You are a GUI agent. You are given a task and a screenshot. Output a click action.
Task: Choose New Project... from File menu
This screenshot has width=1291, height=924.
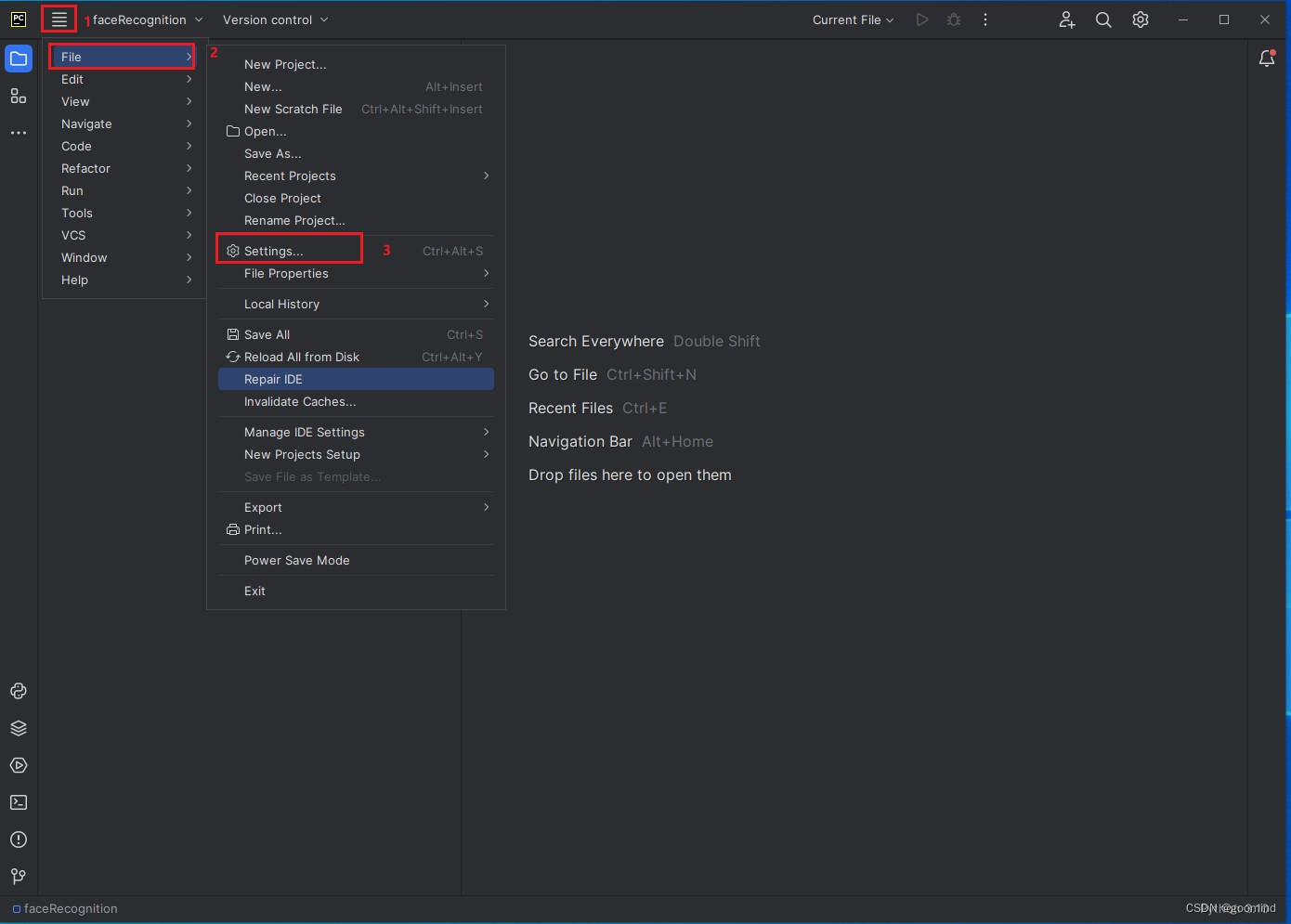(356, 64)
